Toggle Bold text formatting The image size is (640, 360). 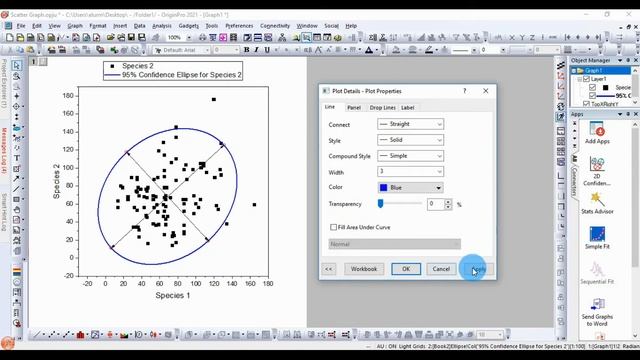[x=247, y=50]
